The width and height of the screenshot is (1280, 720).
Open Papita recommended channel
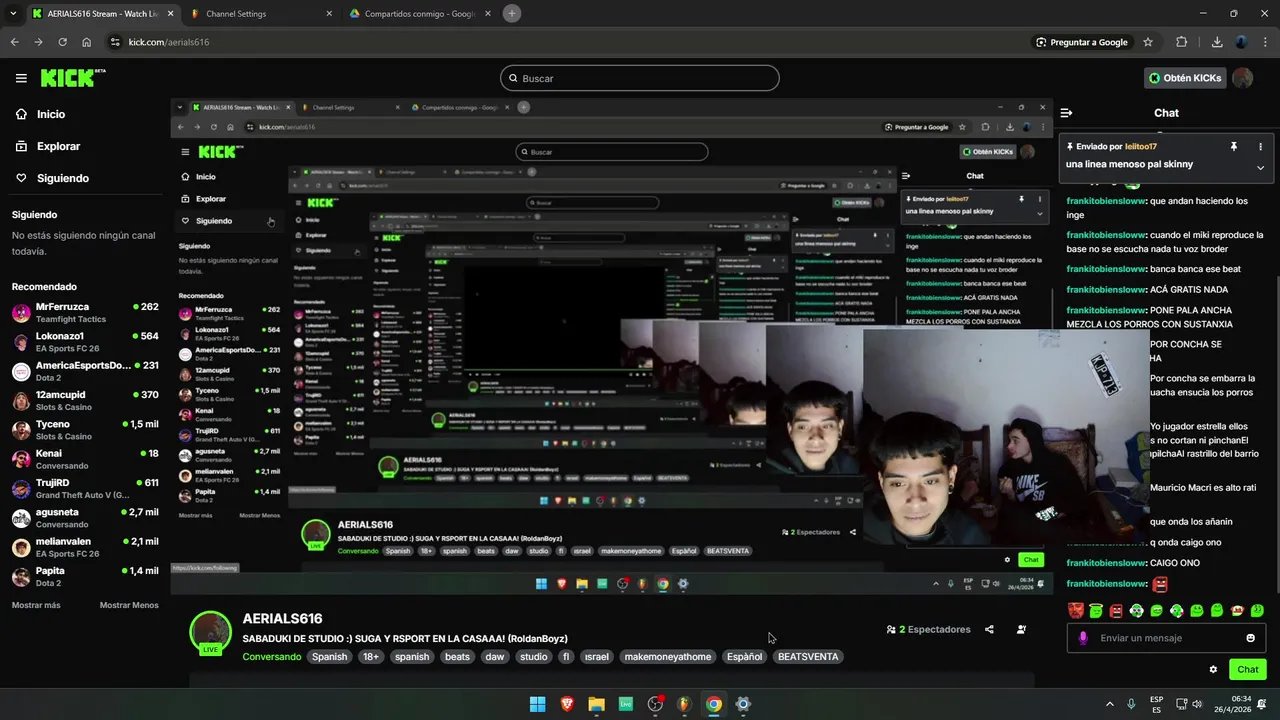click(x=85, y=576)
